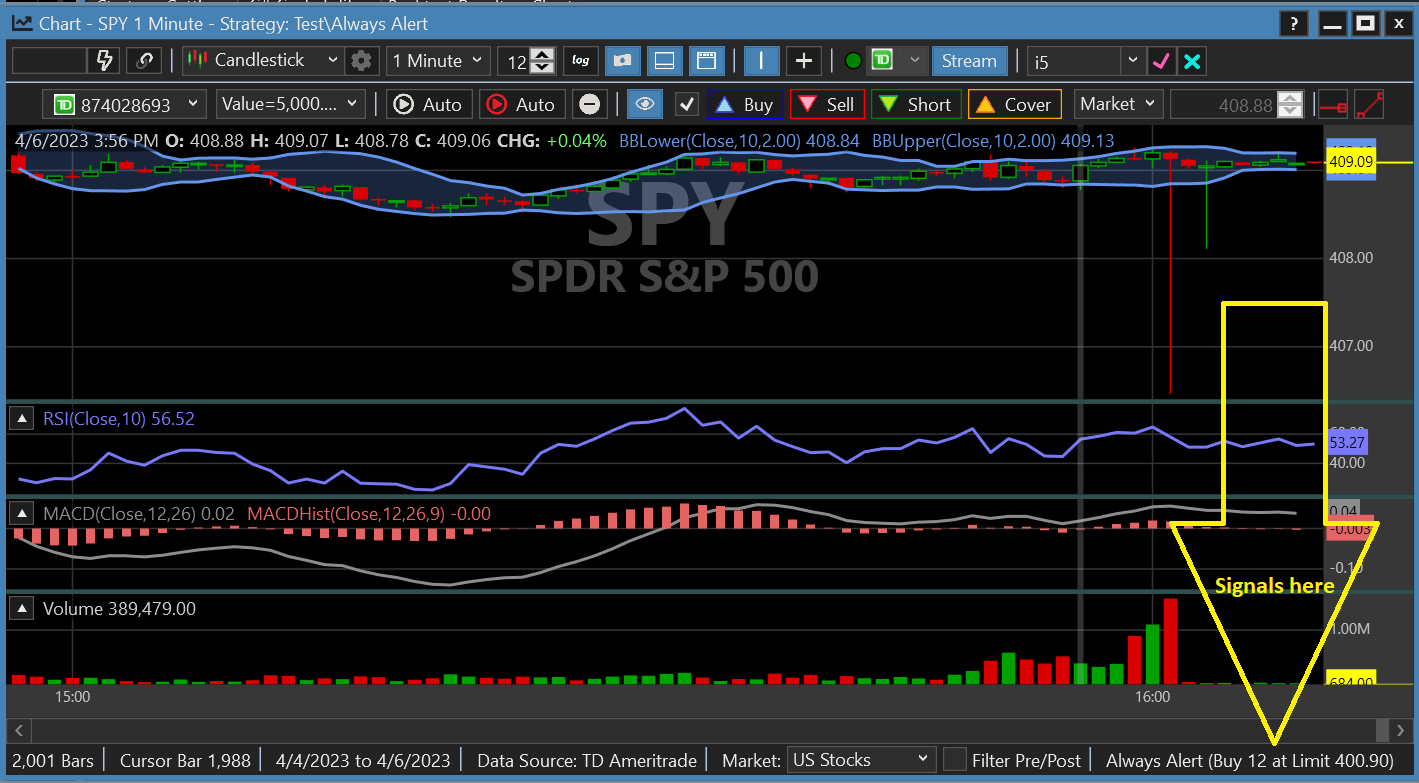Click the chain link icon button

click(x=145, y=60)
